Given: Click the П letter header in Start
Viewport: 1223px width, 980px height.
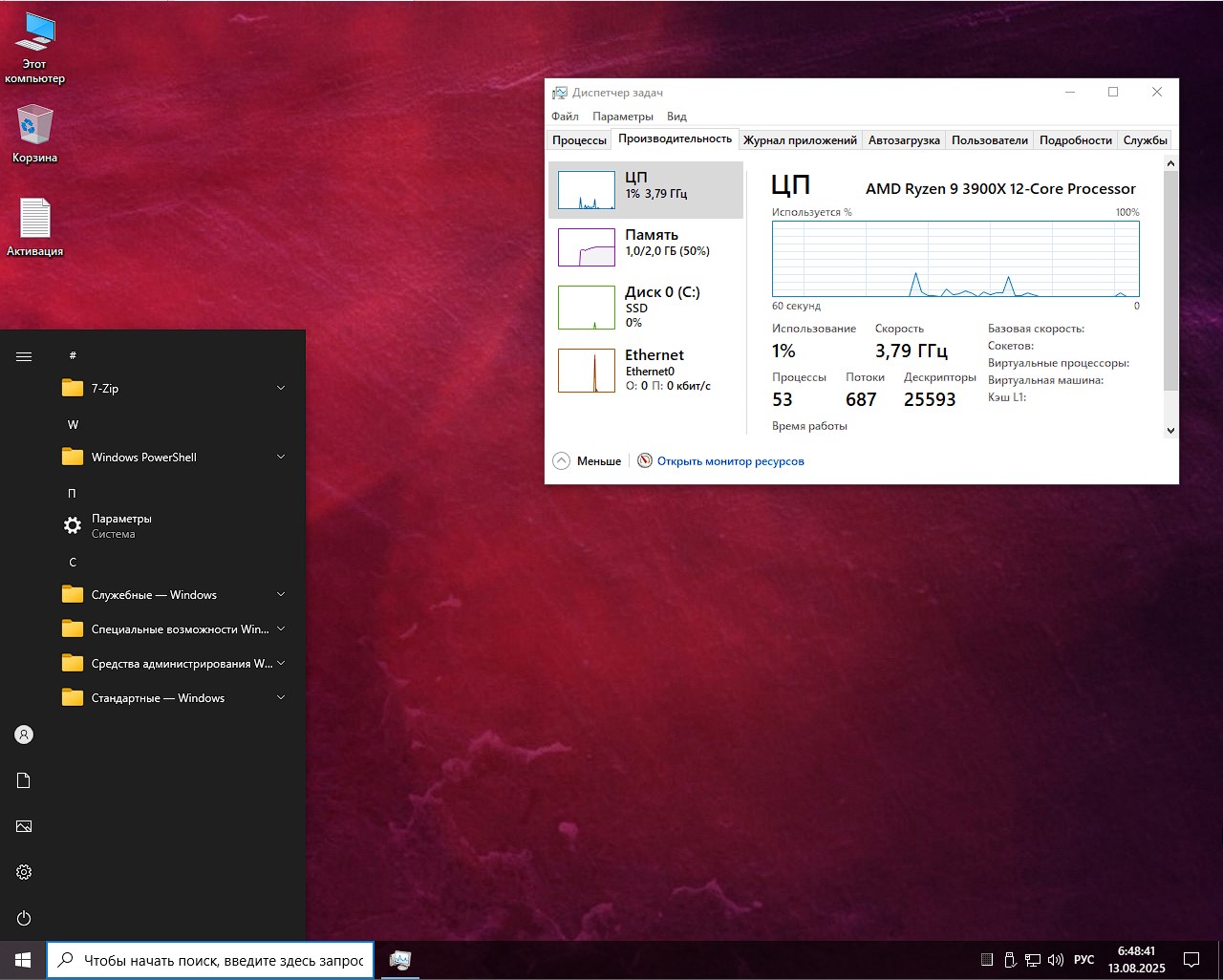Looking at the screenshot, I should pos(73,493).
